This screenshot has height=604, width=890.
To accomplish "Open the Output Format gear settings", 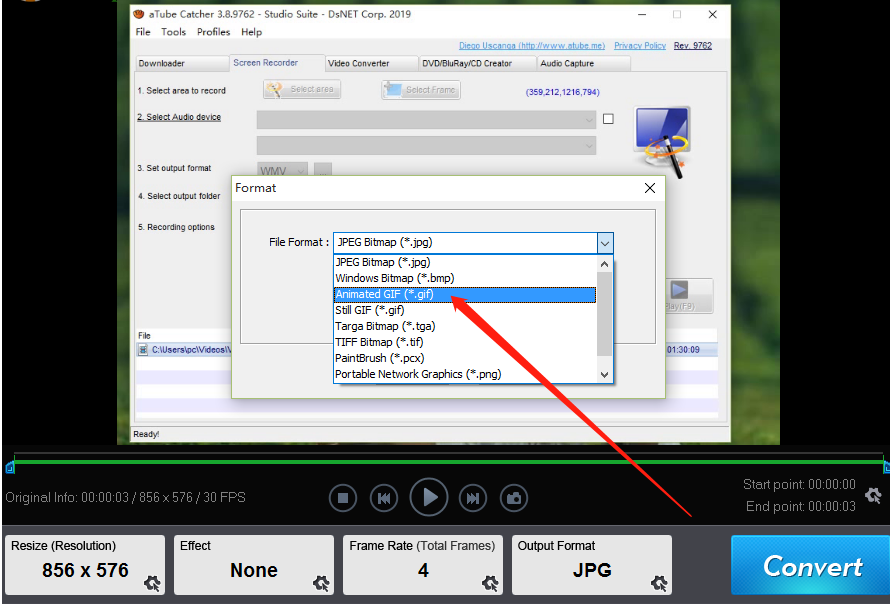I will 659,583.
